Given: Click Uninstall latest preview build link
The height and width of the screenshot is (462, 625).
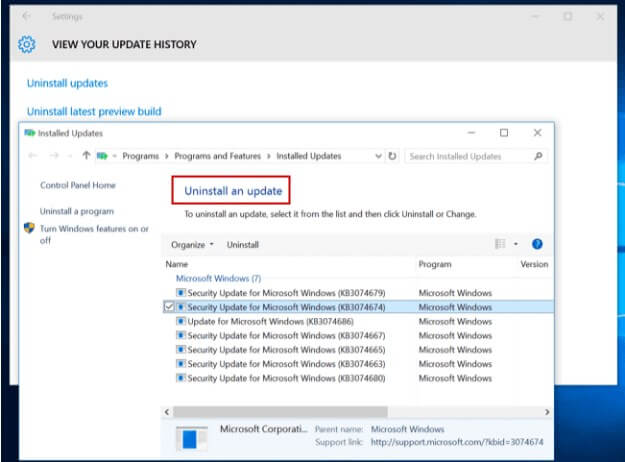Looking at the screenshot, I should [x=94, y=112].
